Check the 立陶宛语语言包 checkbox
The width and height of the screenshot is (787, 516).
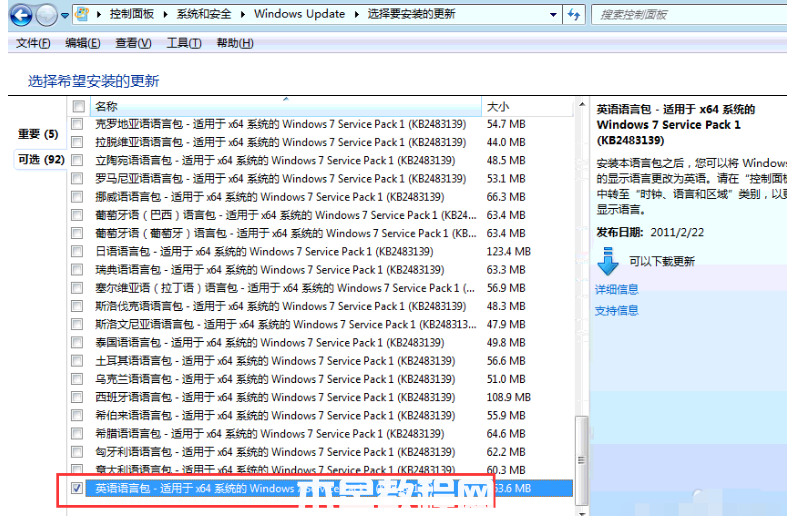pos(77,160)
